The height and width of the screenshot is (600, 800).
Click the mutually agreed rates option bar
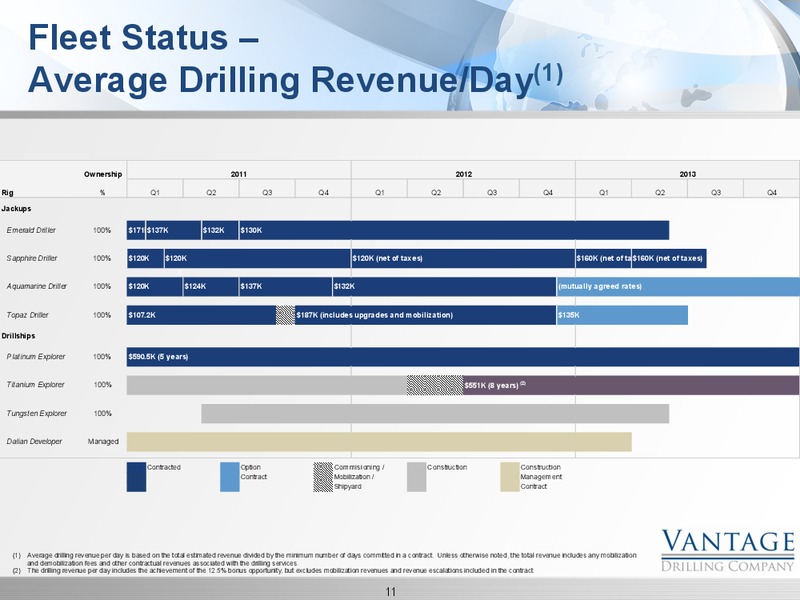pos(678,286)
